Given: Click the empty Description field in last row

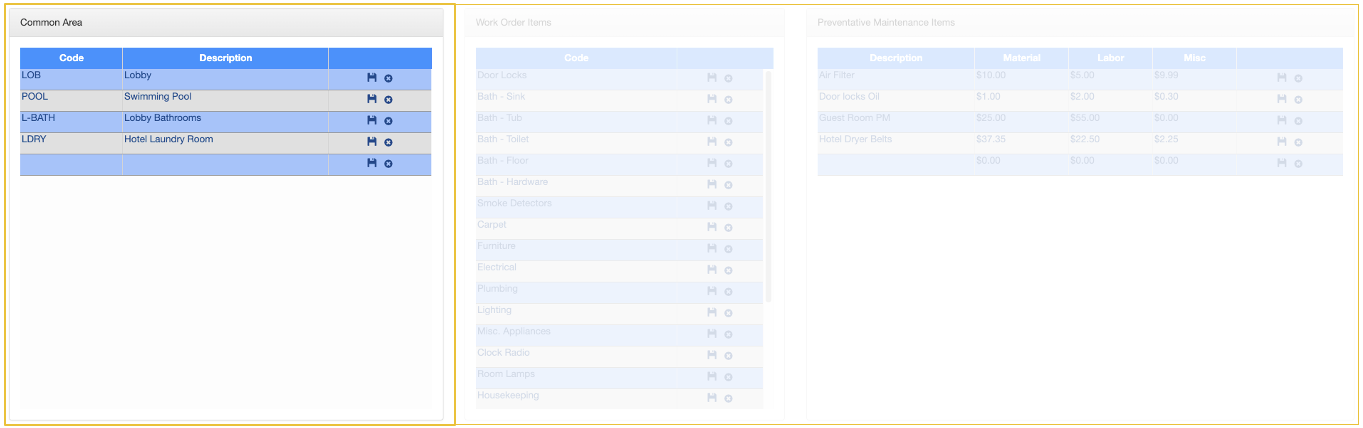Looking at the screenshot, I should click(225, 164).
